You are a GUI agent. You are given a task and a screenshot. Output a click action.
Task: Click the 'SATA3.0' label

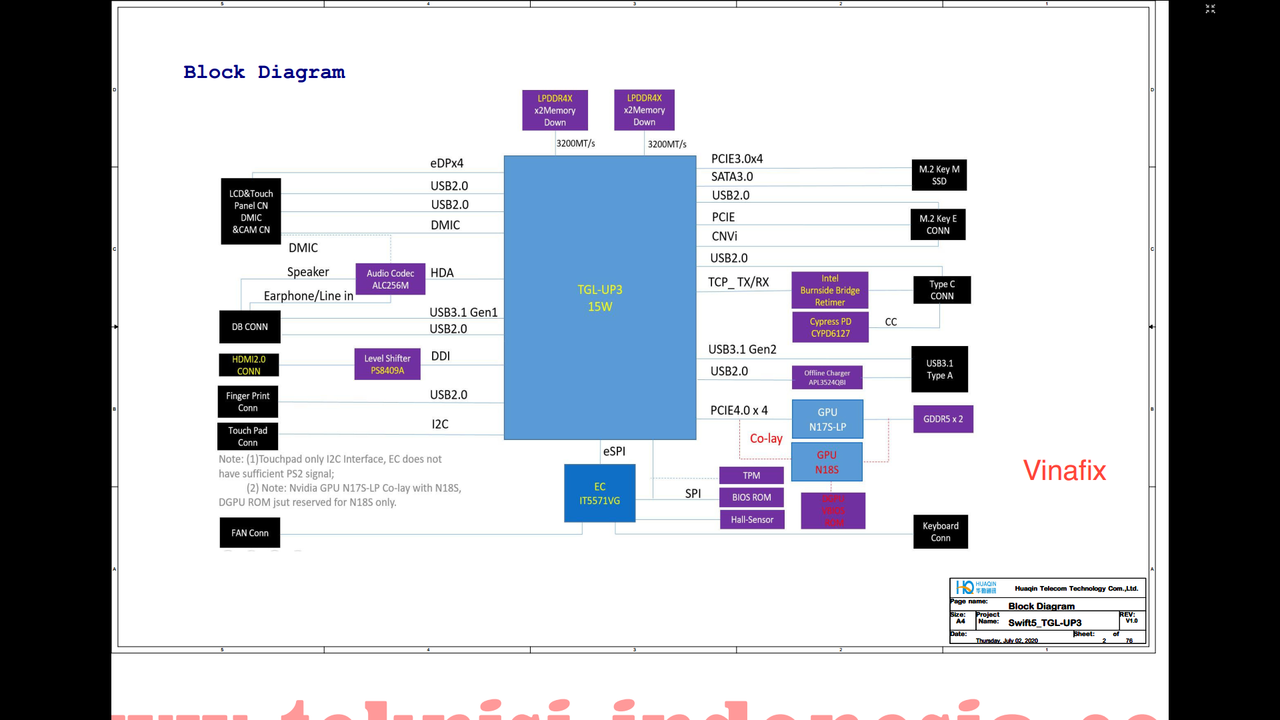(x=732, y=177)
